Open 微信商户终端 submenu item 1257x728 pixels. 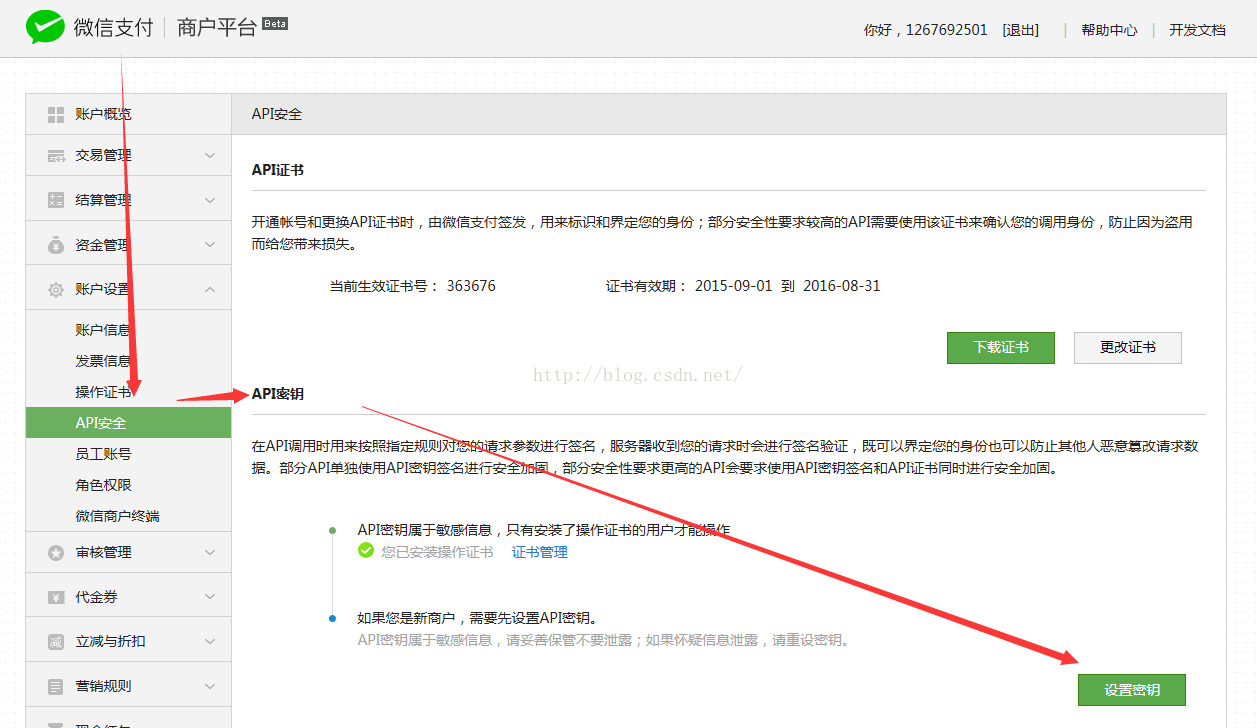pyautogui.click(x=117, y=516)
